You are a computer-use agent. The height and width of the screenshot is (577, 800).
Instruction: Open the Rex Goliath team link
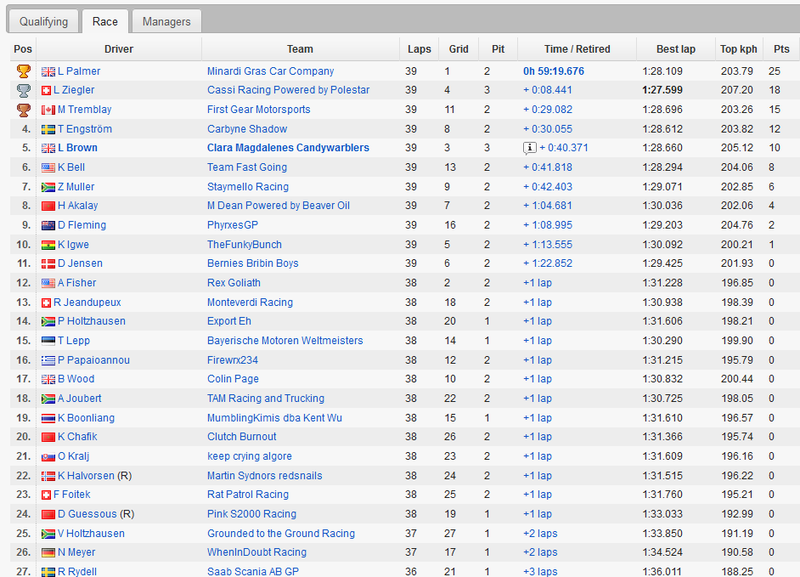pyautogui.click(x=234, y=283)
